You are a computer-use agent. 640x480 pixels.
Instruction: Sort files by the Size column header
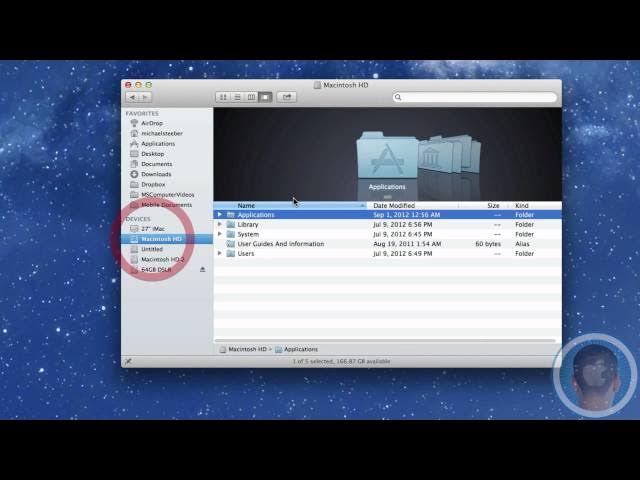pos(492,206)
